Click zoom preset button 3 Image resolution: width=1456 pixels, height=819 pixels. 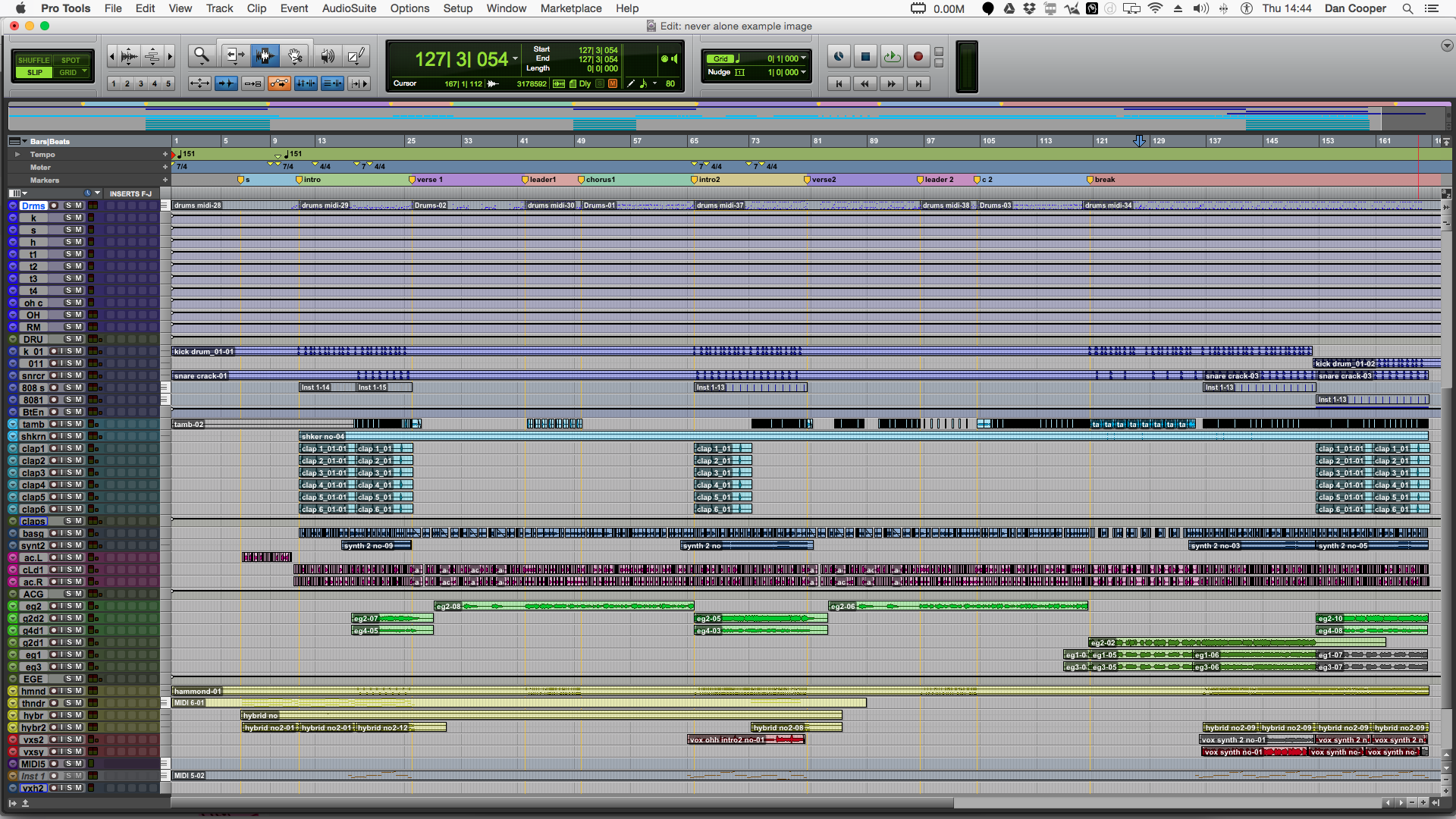point(140,83)
